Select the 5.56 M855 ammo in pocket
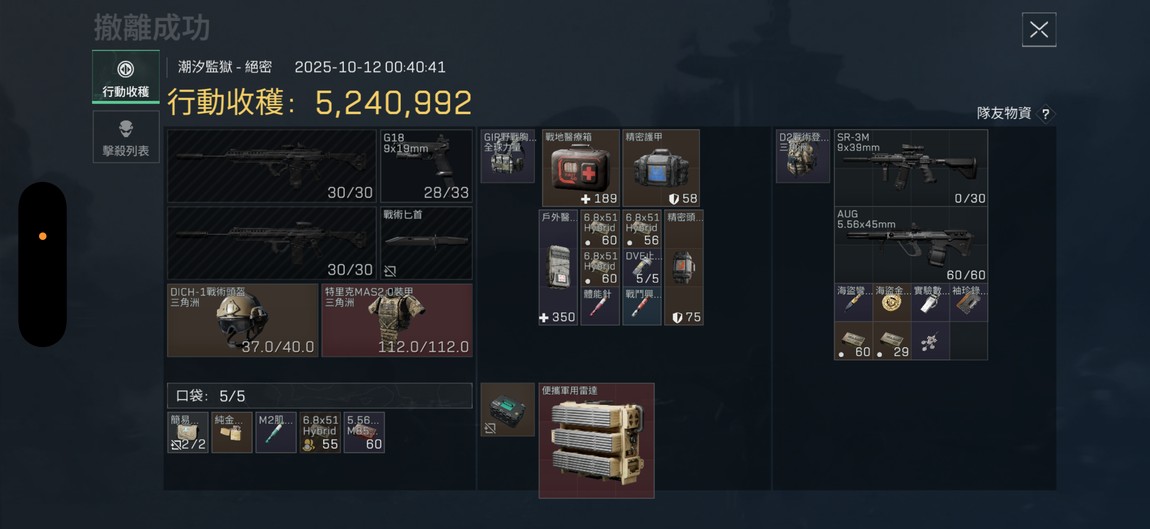Image resolution: width=1150 pixels, height=529 pixels. click(x=365, y=432)
